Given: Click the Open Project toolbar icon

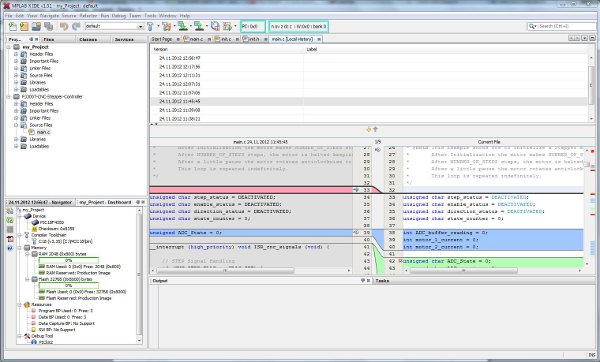Looking at the screenshot, I should (x=36, y=26).
